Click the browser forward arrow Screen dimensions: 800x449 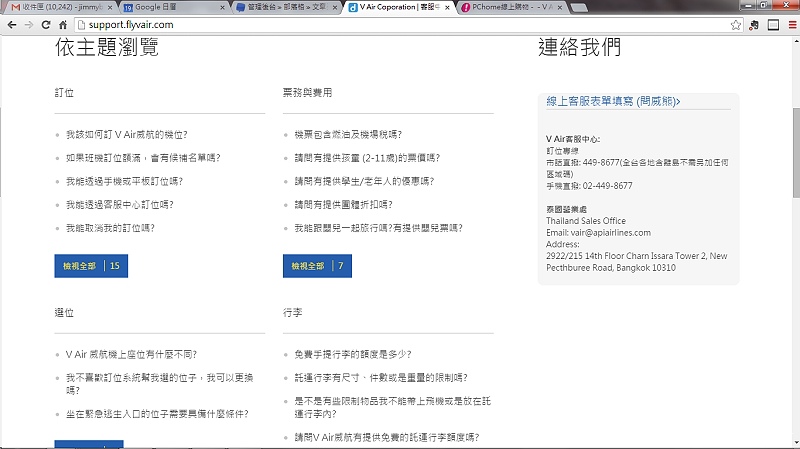(29, 24)
